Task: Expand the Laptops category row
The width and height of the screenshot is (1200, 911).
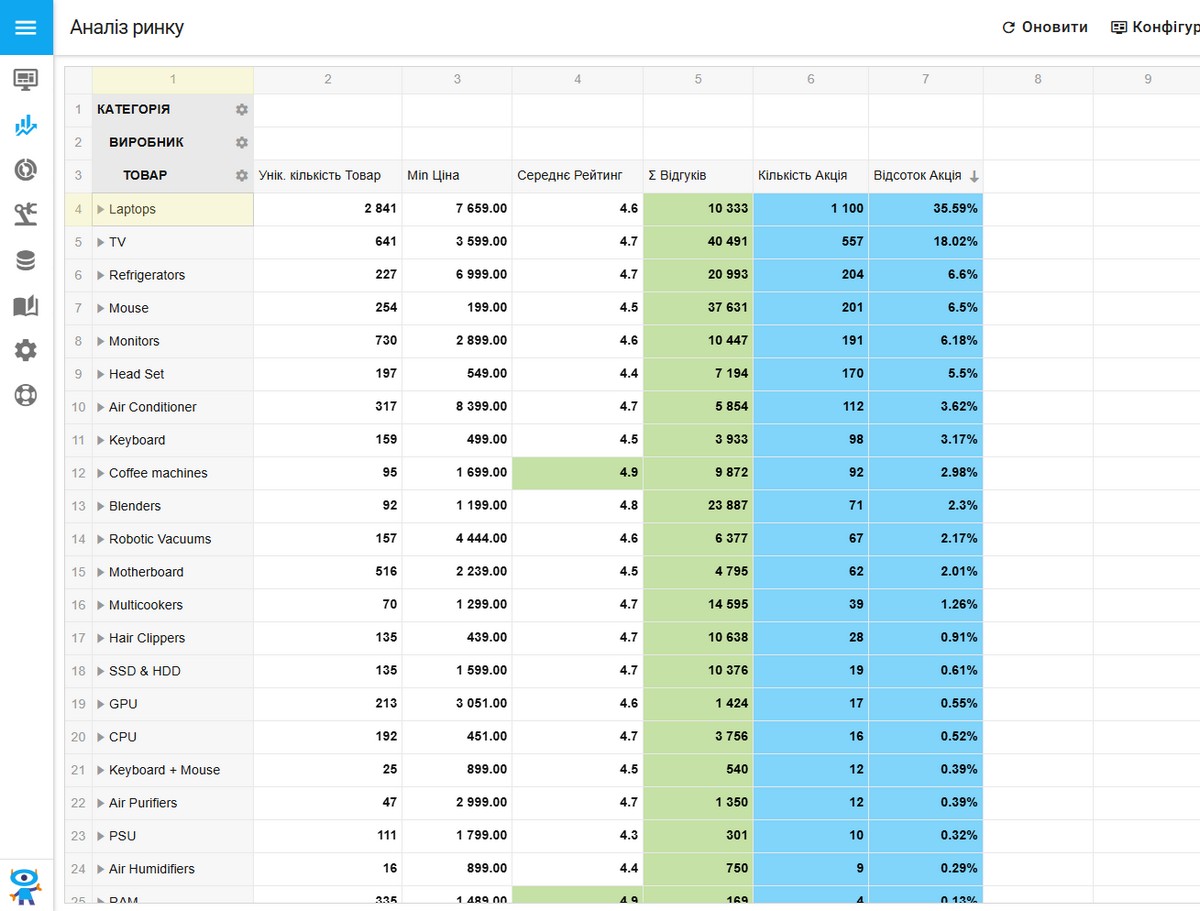Action: (101, 209)
